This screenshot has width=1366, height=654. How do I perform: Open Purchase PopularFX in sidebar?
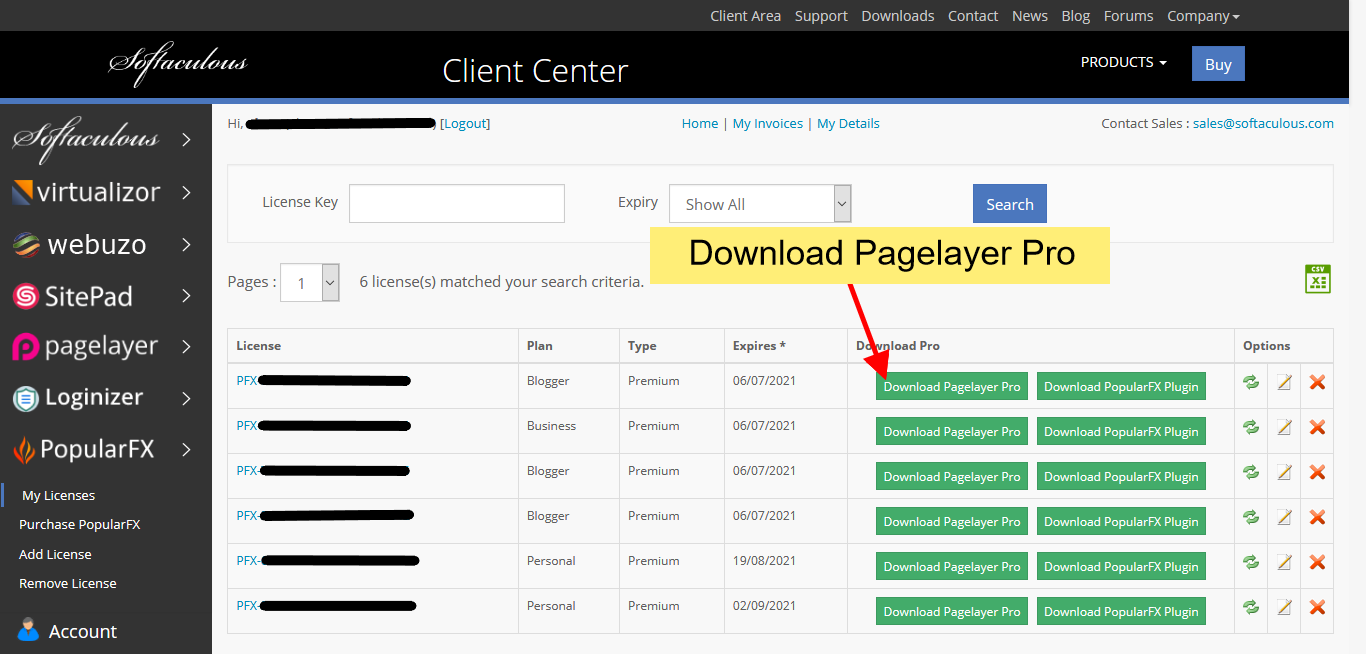(80, 524)
